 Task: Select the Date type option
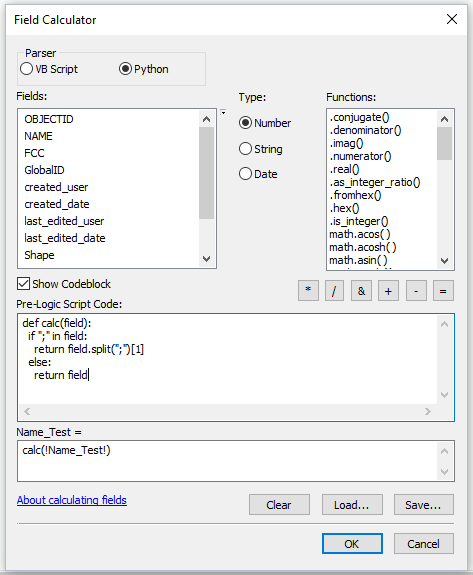coord(258,174)
